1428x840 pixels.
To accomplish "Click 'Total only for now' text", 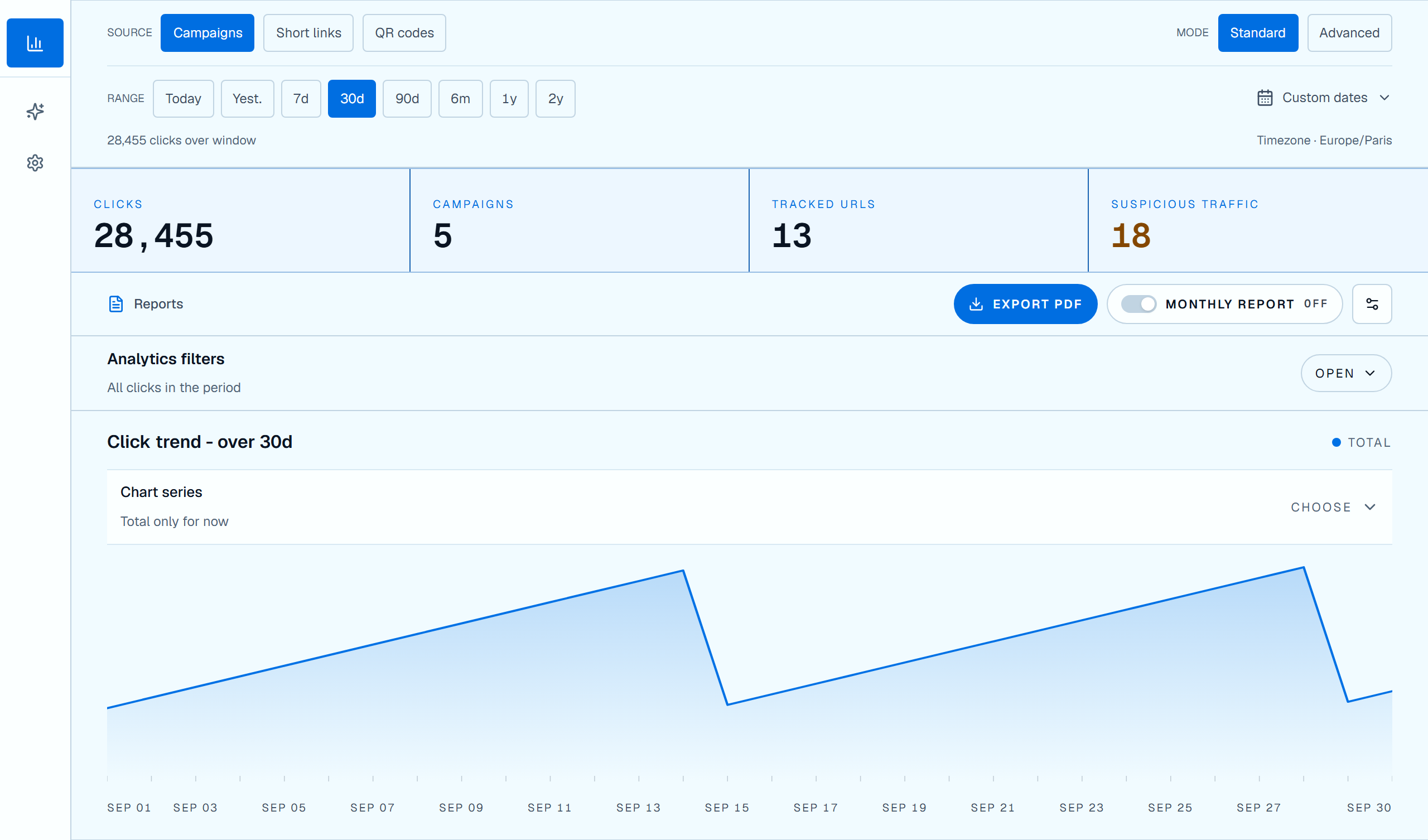I will [174, 521].
